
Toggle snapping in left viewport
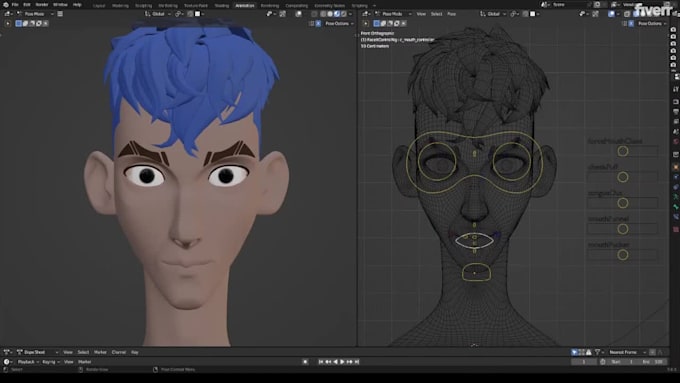(x=190, y=14)
